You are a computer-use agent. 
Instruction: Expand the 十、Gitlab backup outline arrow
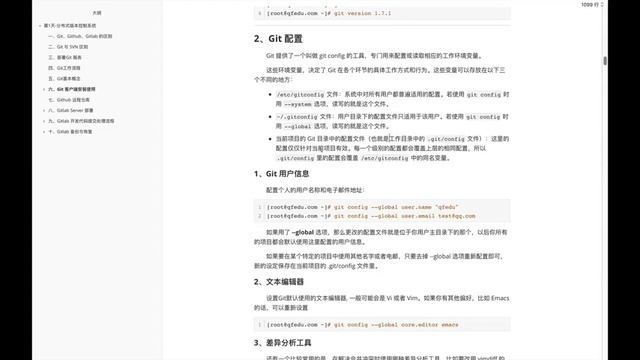pyautogui.click(x=44, y=132)
